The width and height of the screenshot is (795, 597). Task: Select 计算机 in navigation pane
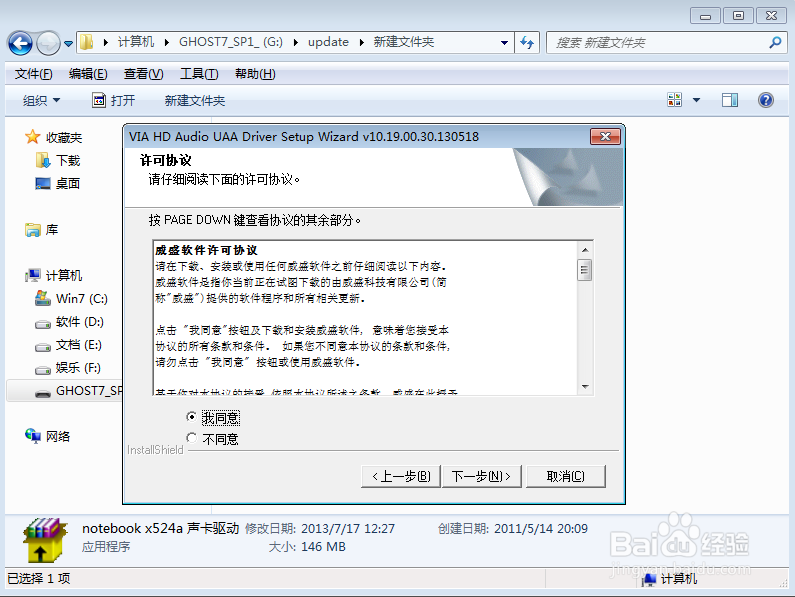(64, 275)
